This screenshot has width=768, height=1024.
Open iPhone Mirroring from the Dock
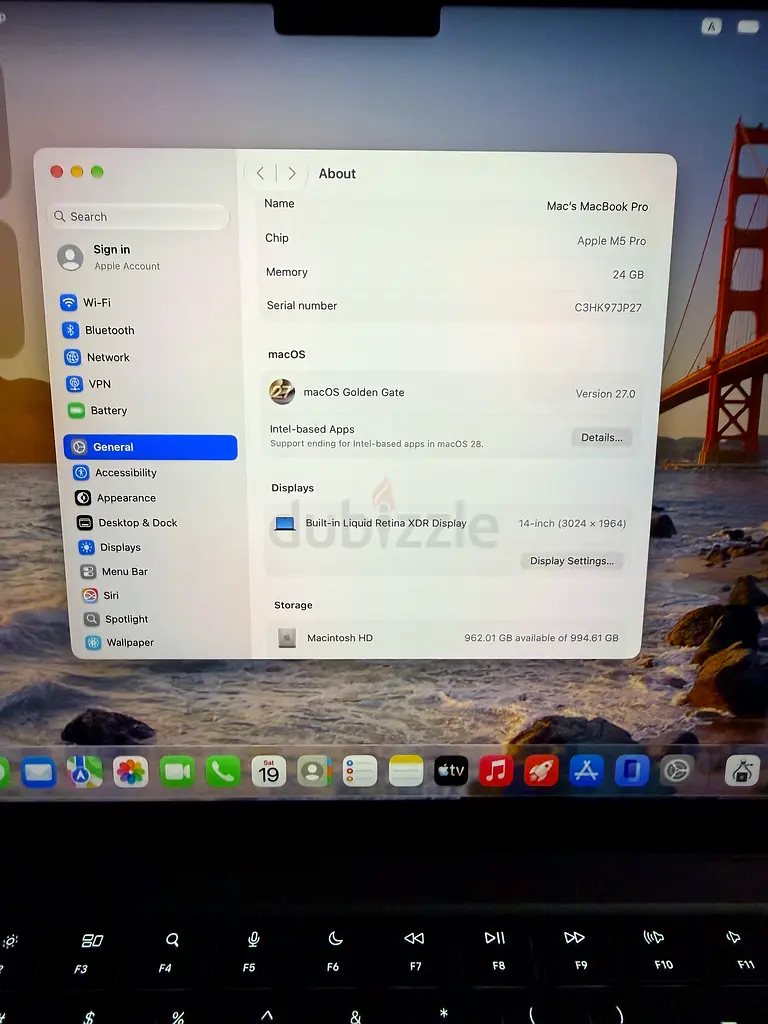pos(632,771)
